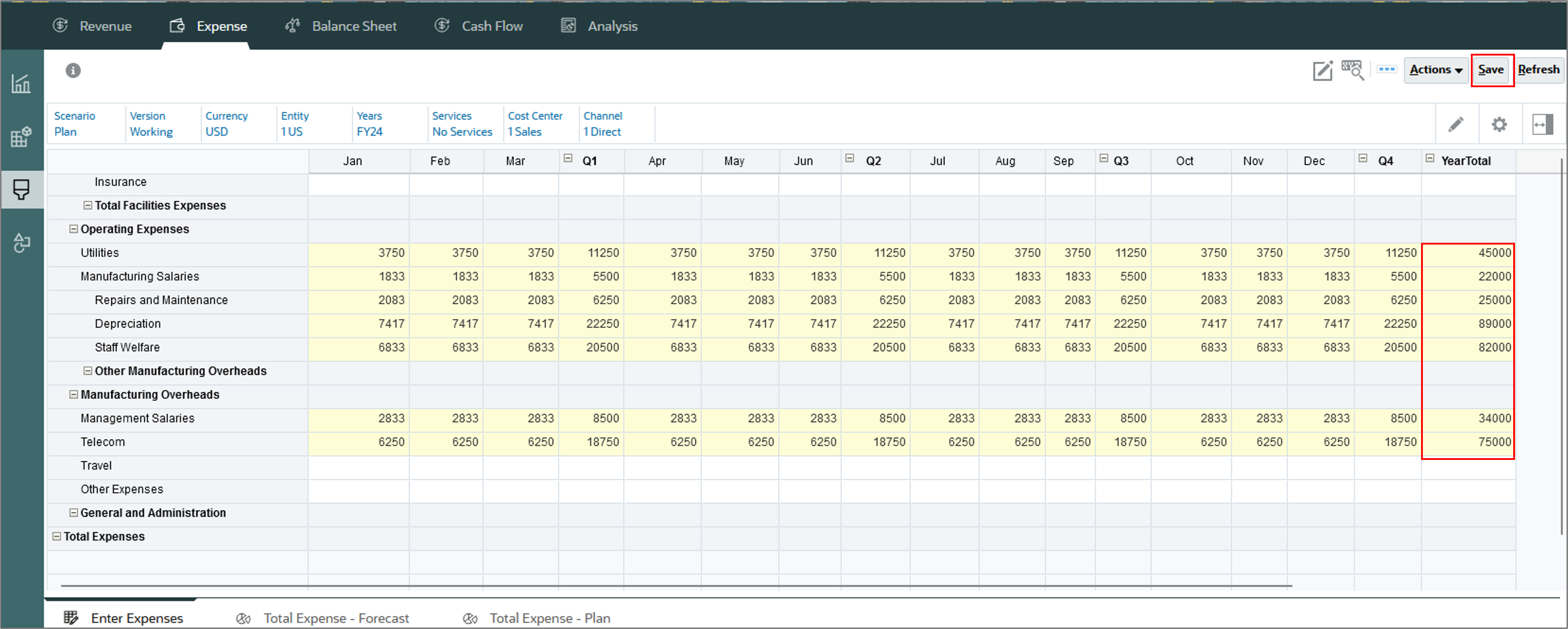Collapse the Total Expenses row
1568x629 pixels.
point(57,536)
